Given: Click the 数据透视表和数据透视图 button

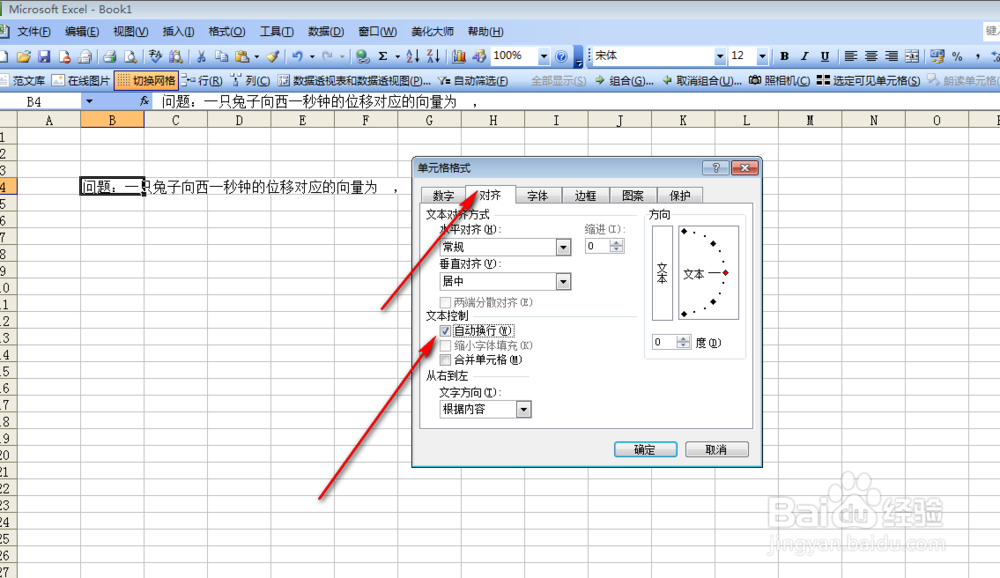Looking at the screenshot, I should coord(355,81).
